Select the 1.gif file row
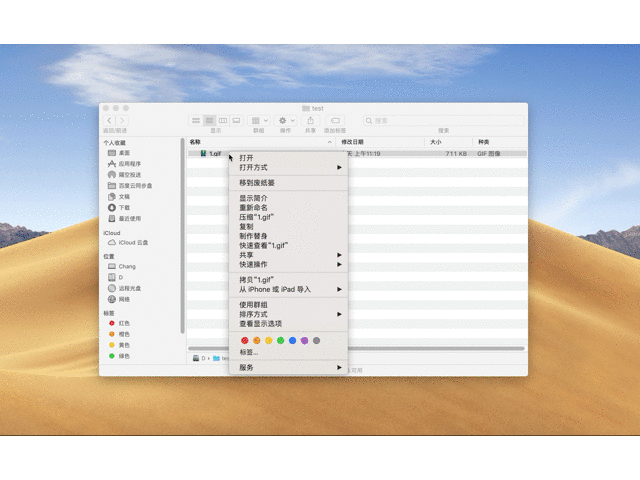The width and height of the screenshot is (640, 480). pos(357,153)
